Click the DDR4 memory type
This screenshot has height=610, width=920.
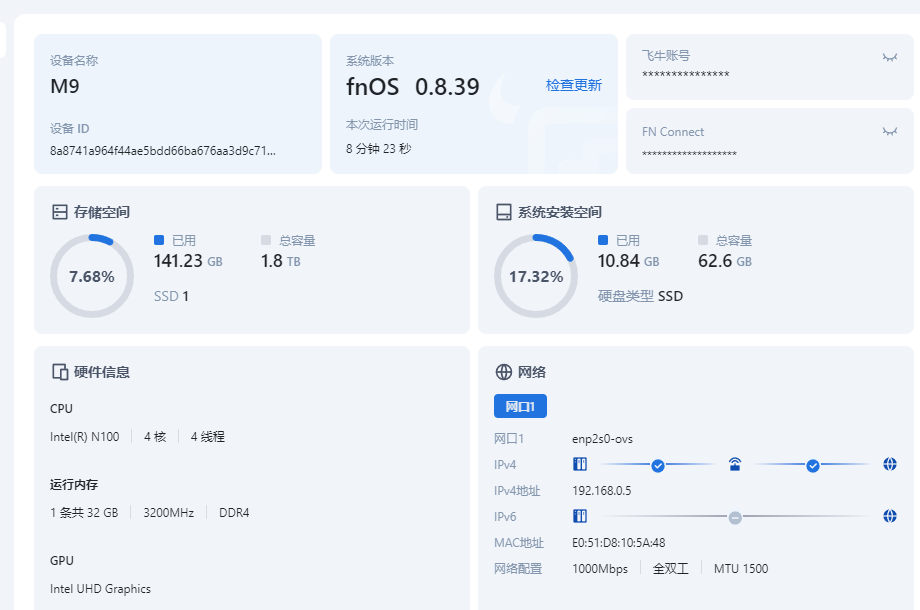pos(234,513)
